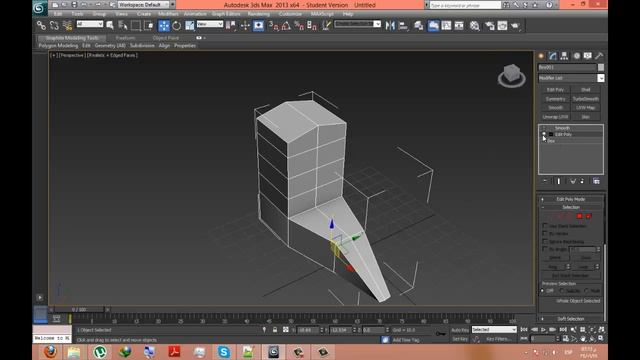This screenshot has width=640, height=360.
Task: Click the Mirror tool icon
Action: click(x=390, y=25)
